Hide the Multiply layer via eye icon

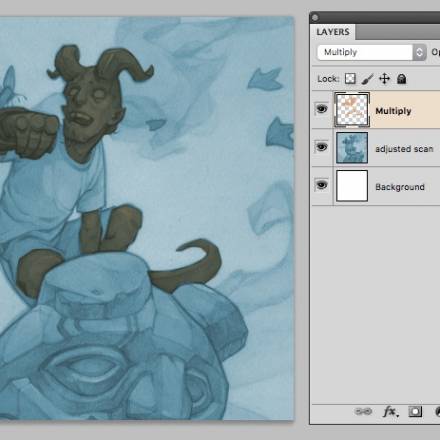point(322,109)
